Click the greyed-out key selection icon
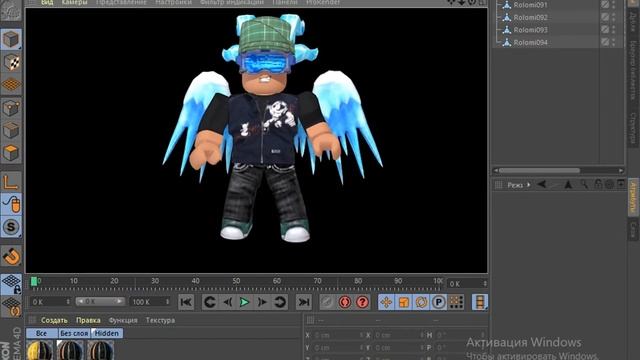Viewport: 640px width, 360px height. click(327, 302)
